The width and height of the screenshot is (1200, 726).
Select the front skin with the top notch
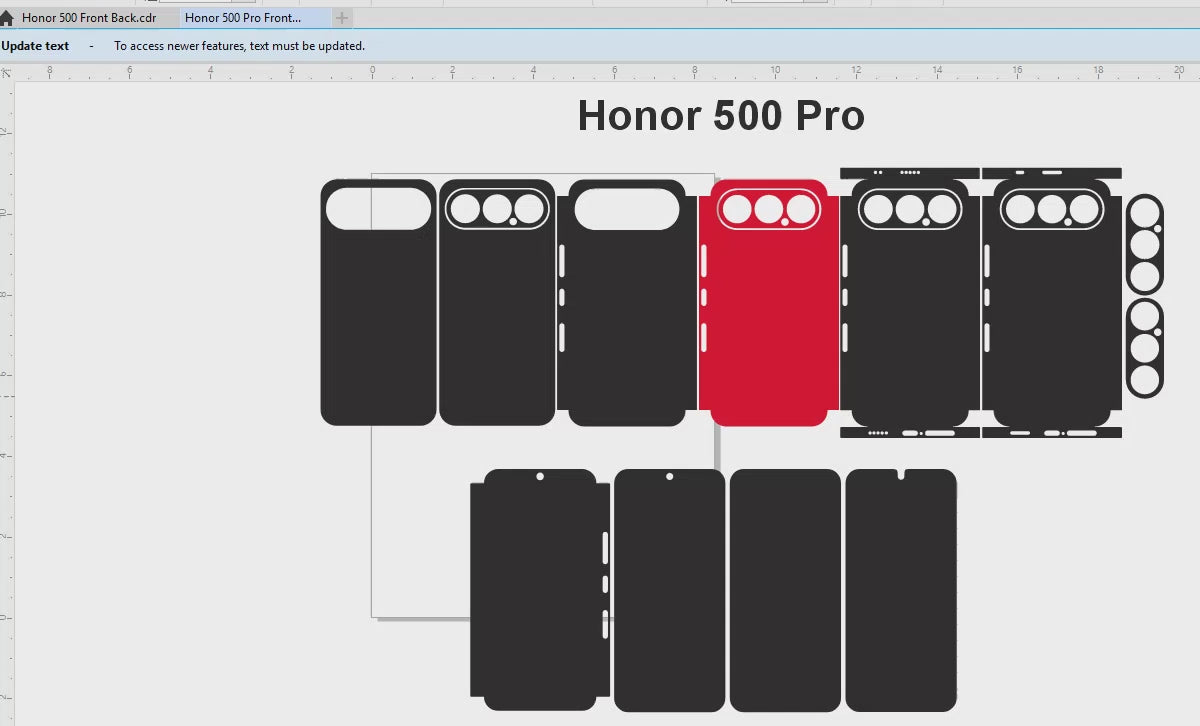click(901, 590)
